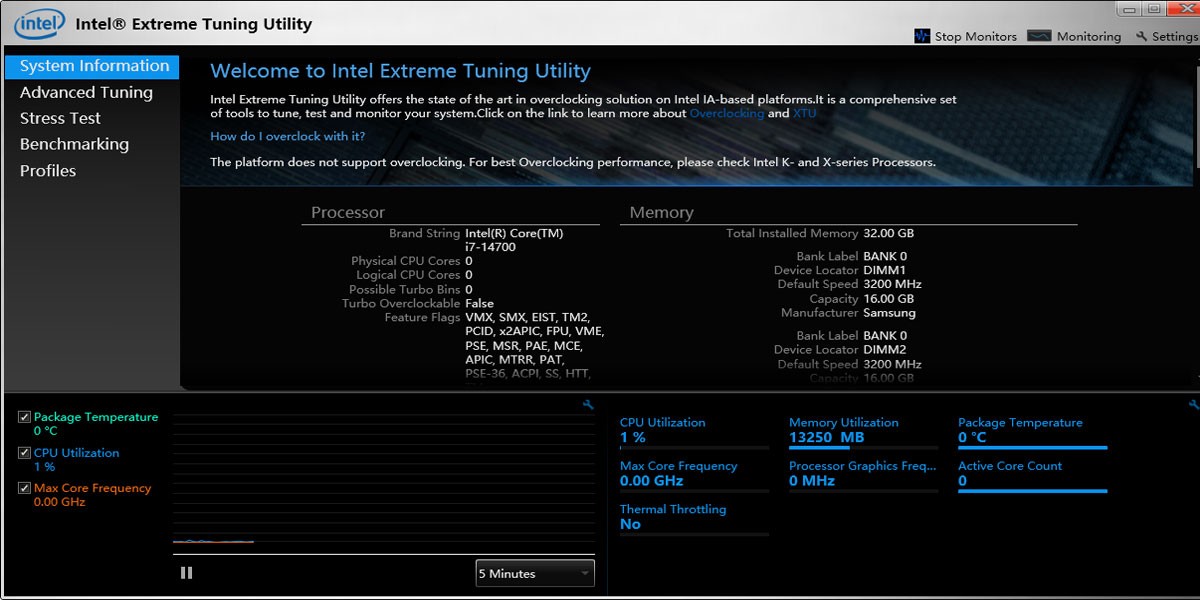Click Turbo Overclockable value False

coord(479,303)
